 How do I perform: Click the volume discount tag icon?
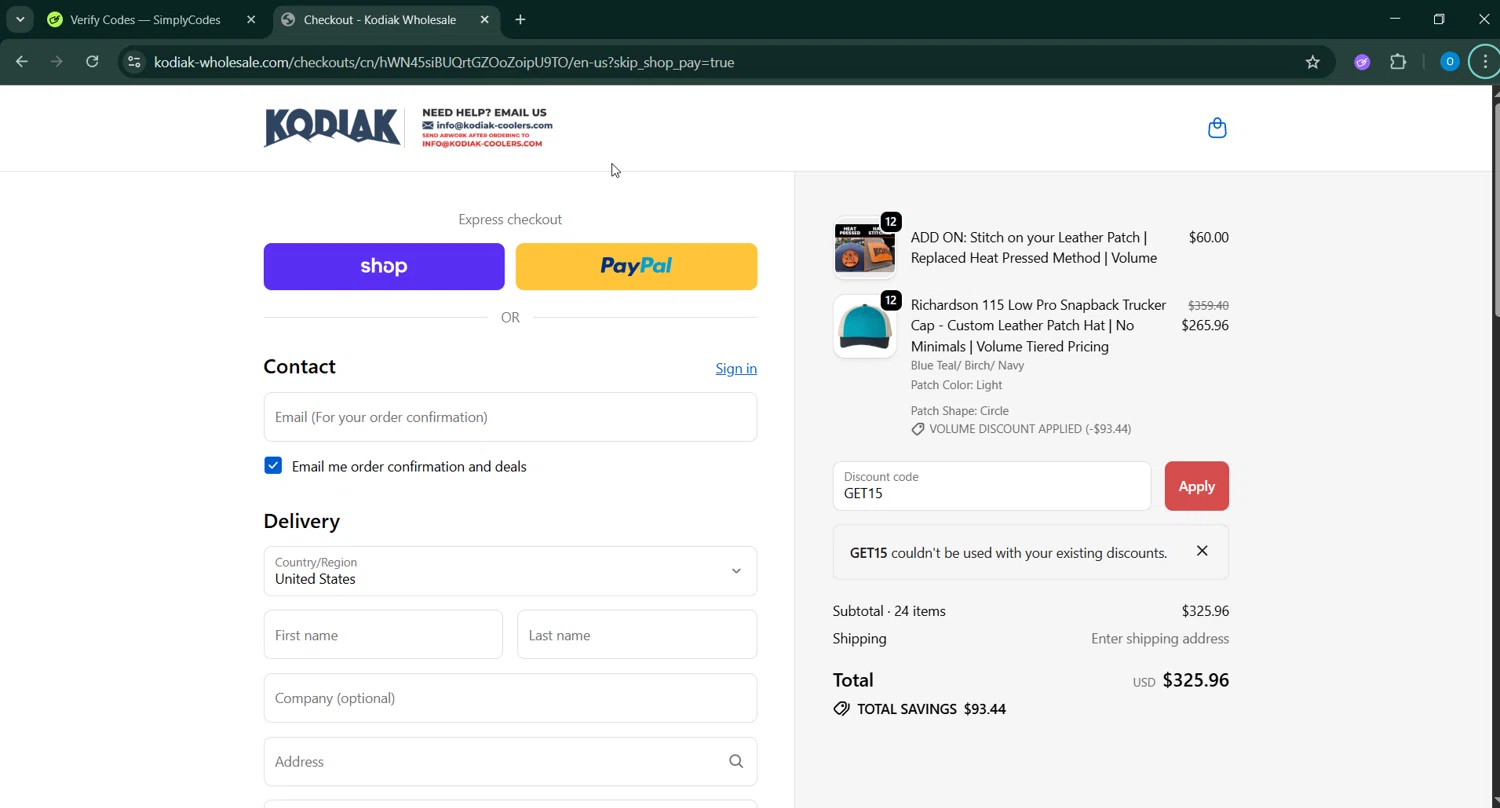pyautogui.click(x=918, y=429)
